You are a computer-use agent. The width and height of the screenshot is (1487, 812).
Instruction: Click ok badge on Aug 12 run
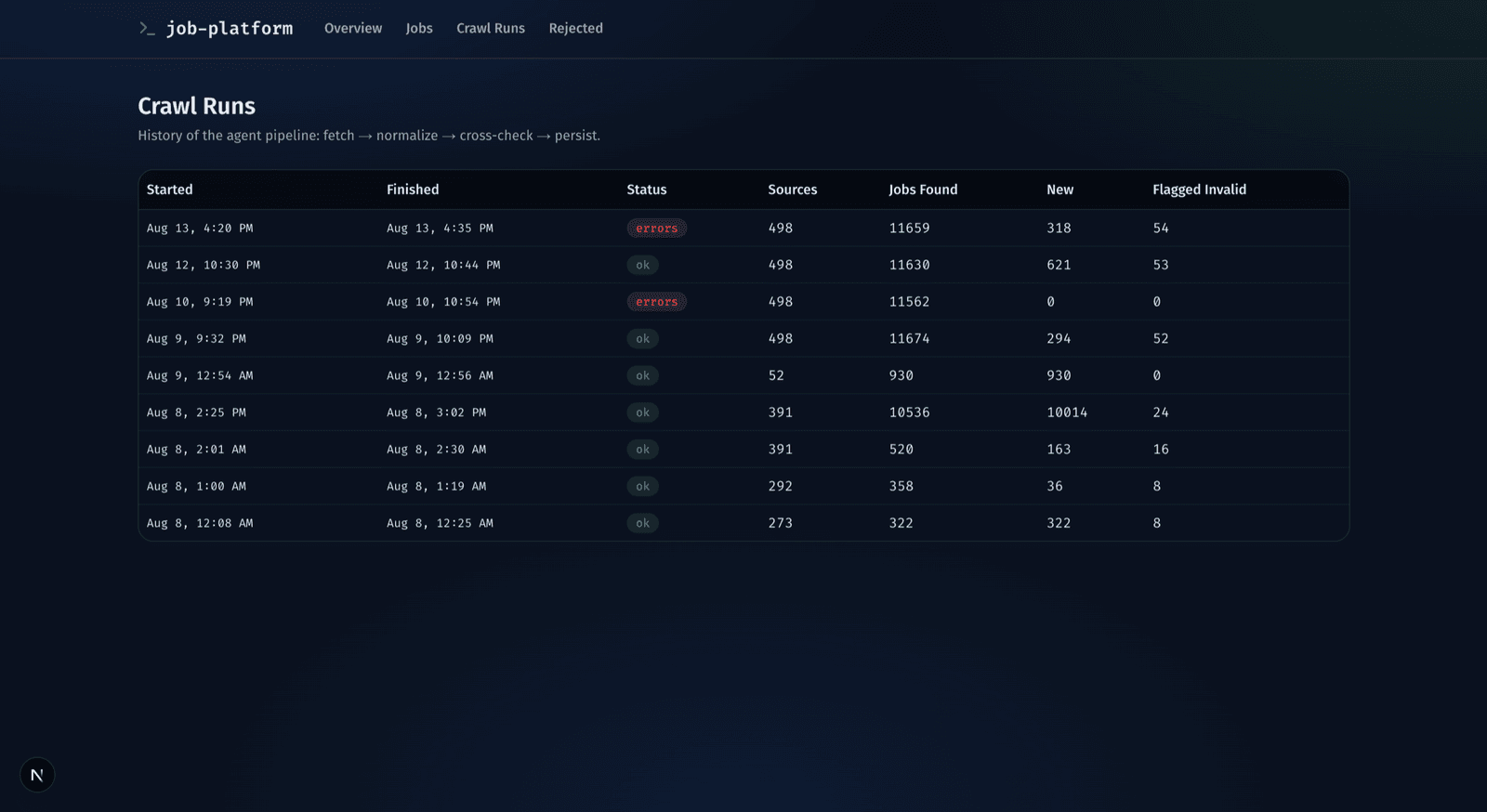click(643, 265)
